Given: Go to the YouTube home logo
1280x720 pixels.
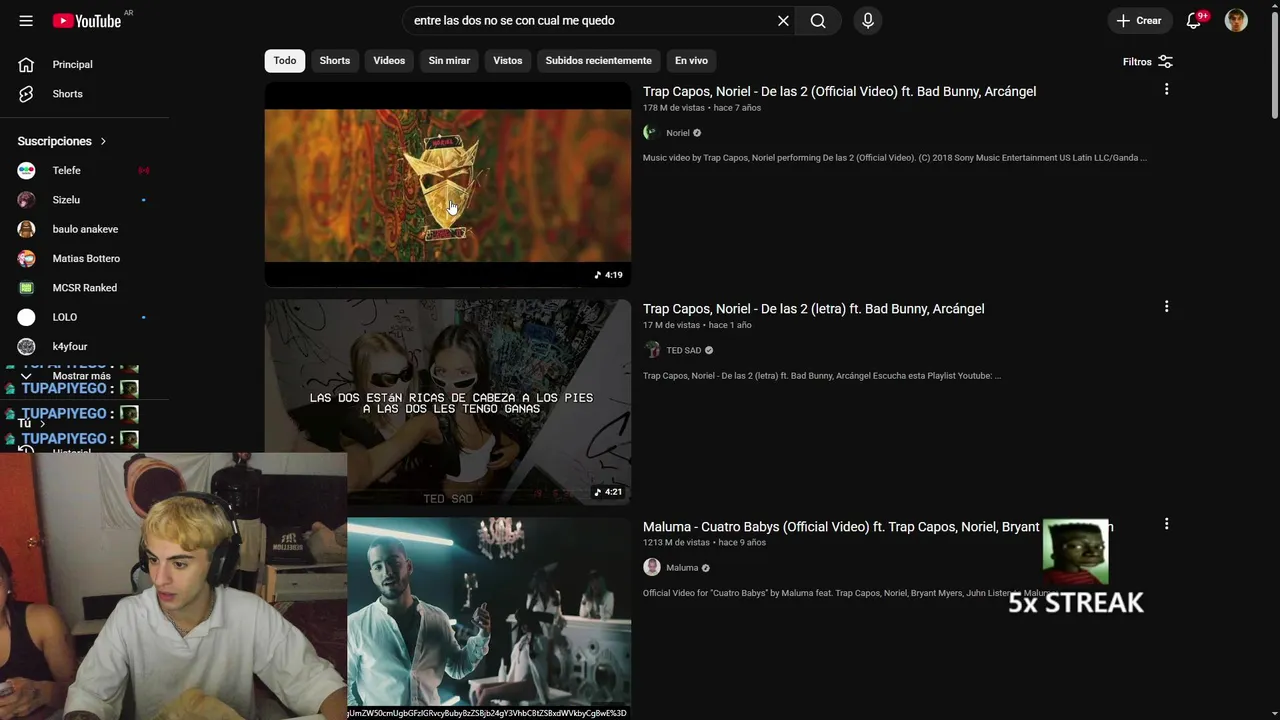Looking at the screenshot, I should point(87,21).
